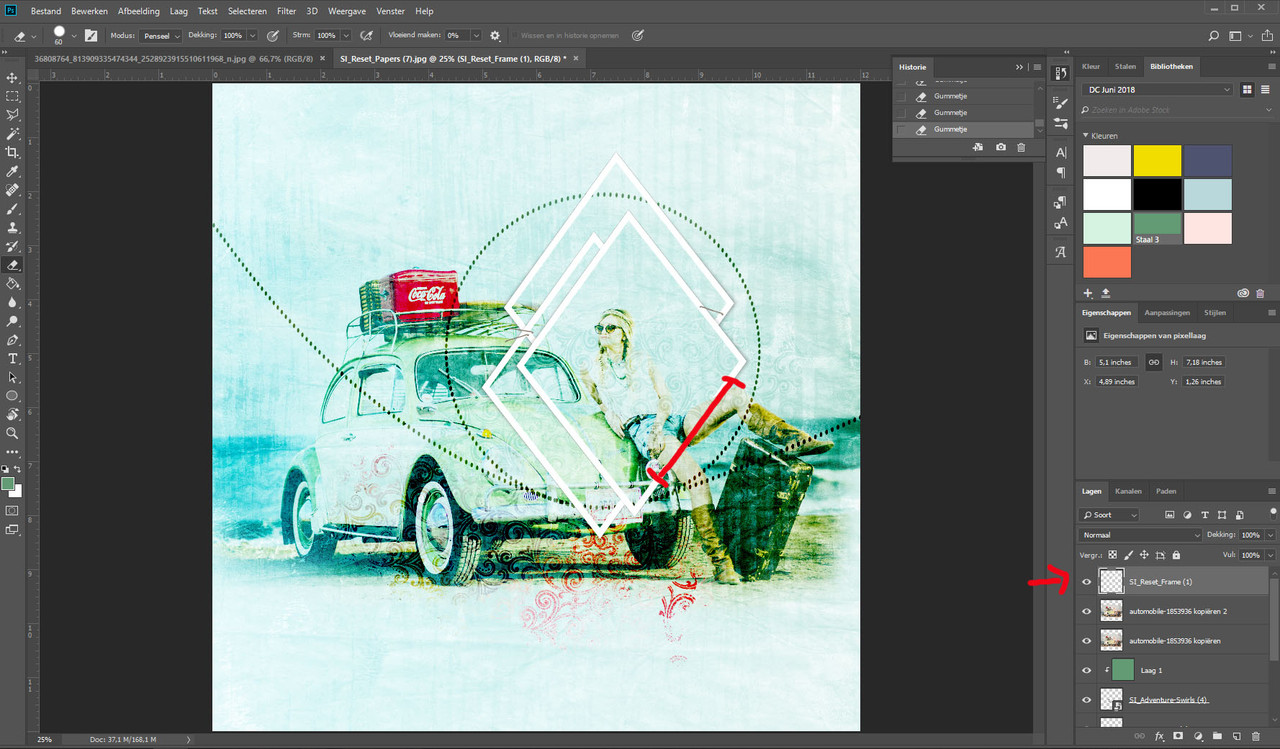Pick the yellow swatch in Kleuren
1280x749 pixels.
1157,161
